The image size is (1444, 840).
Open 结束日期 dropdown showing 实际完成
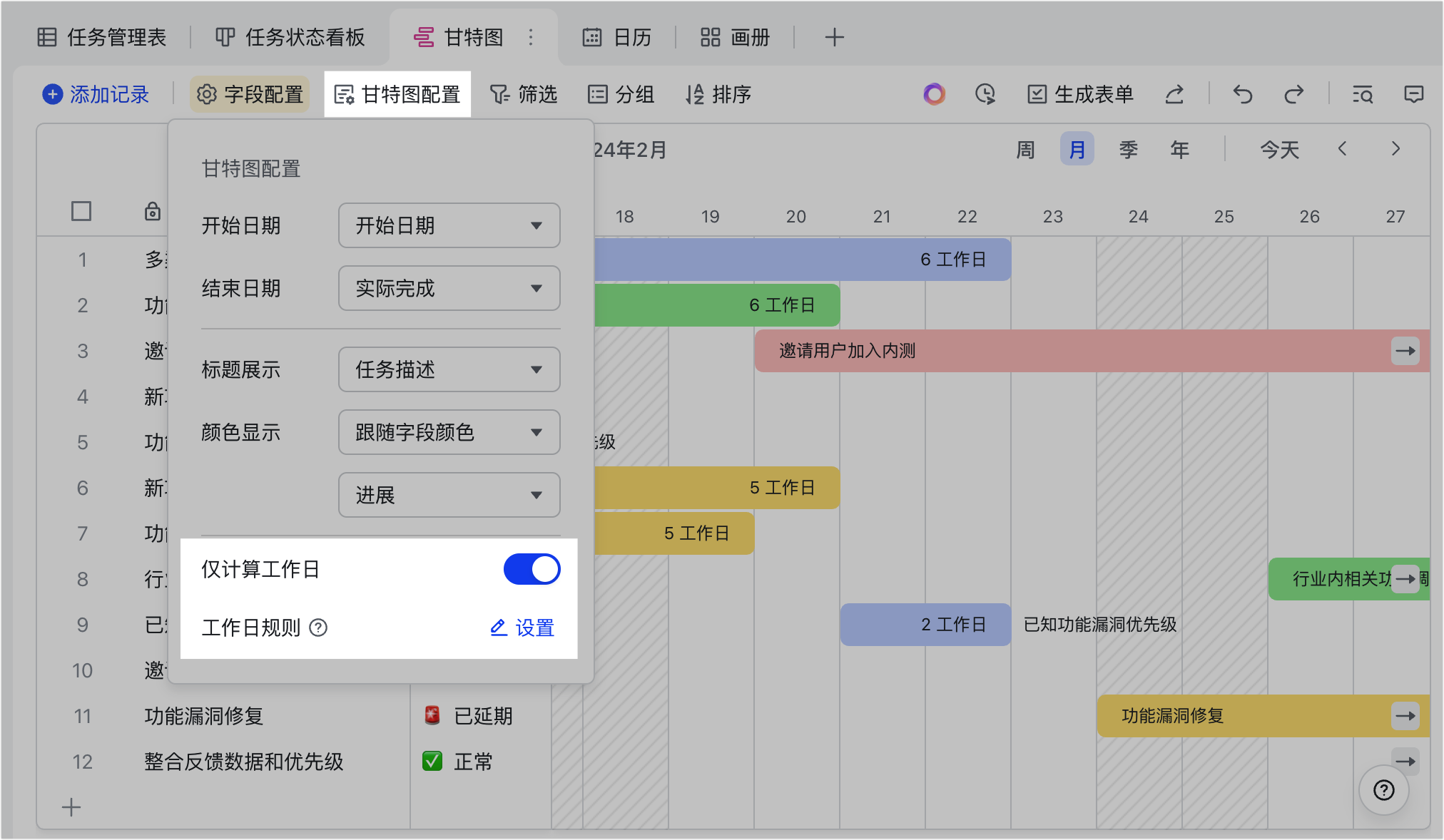[449, 288]
